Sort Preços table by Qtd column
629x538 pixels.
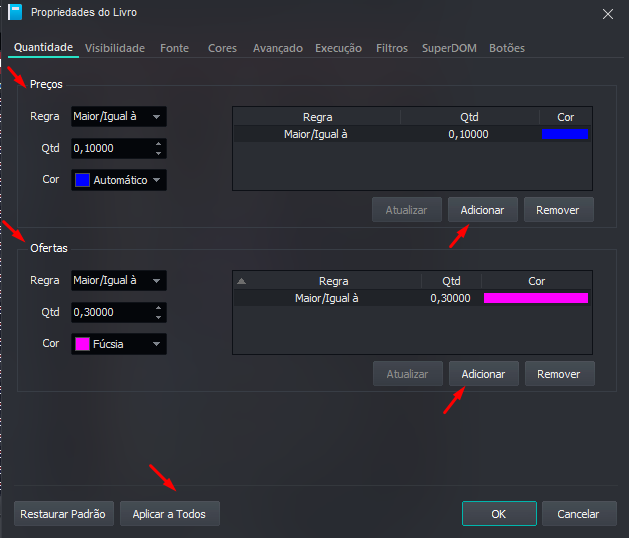pos(469,117)
